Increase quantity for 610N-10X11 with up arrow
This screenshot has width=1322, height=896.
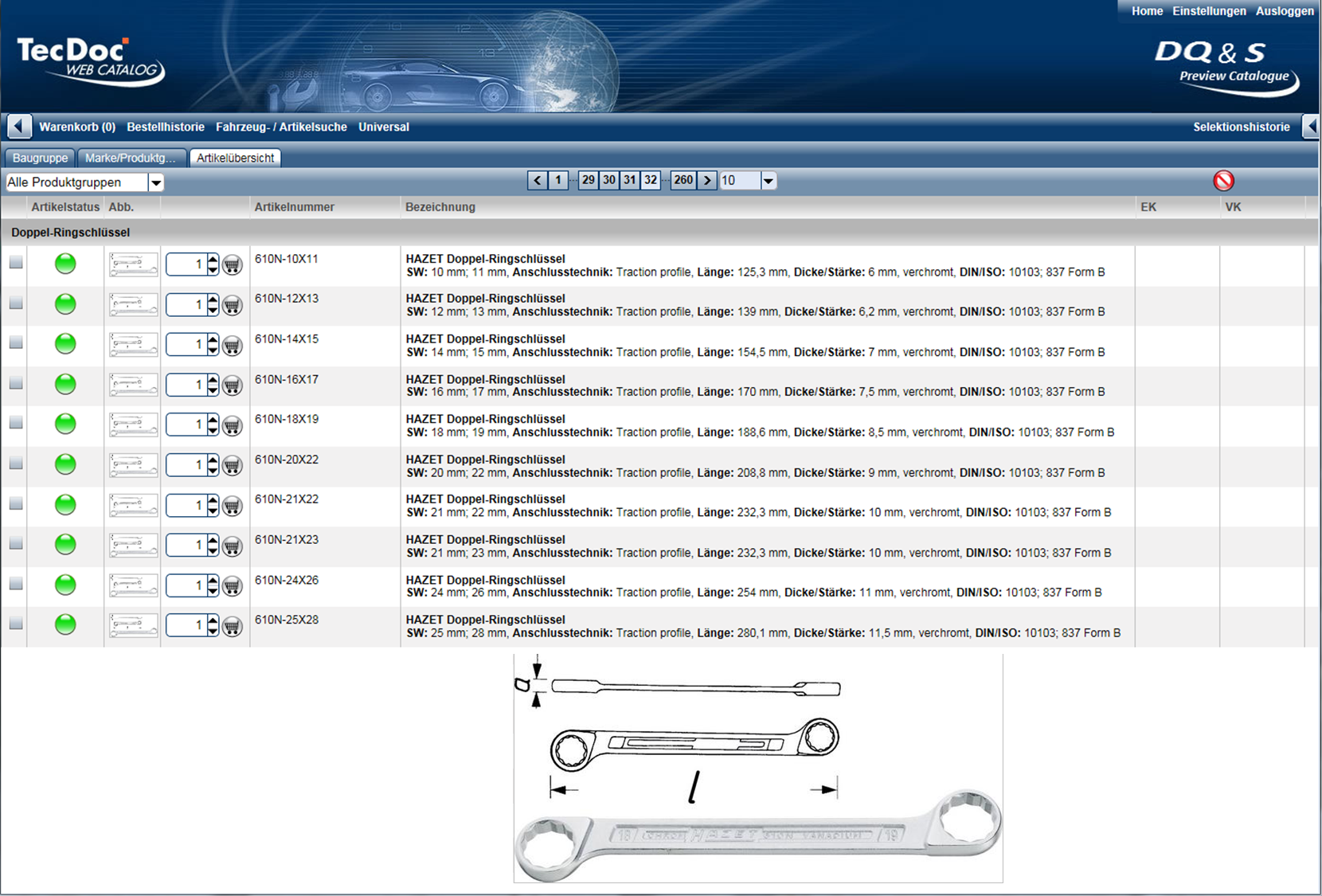tap(213, 259)
